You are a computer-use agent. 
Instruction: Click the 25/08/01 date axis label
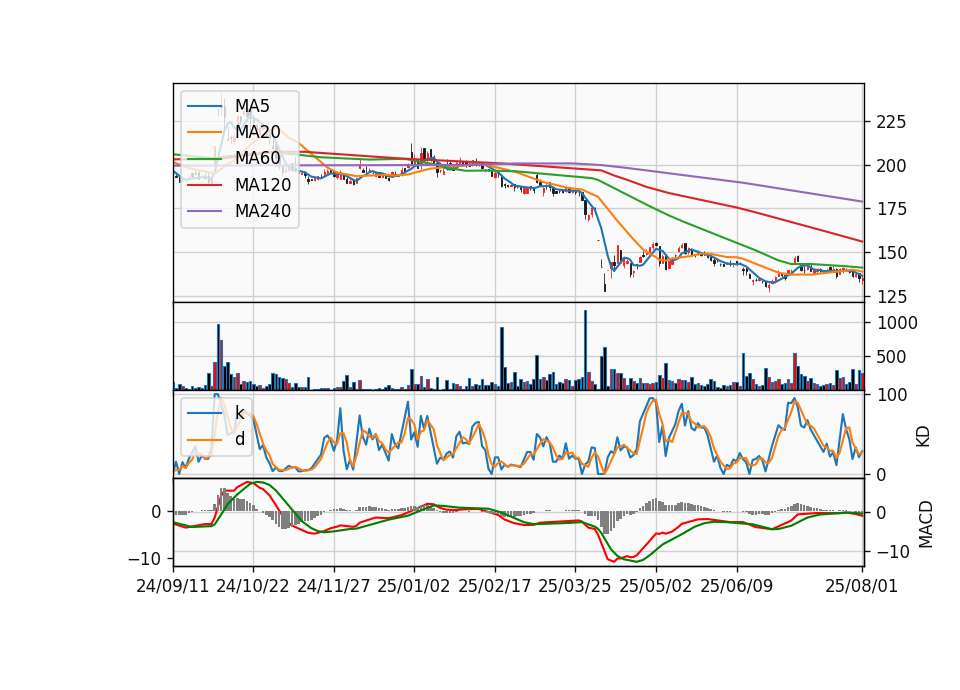coord(861,586)
